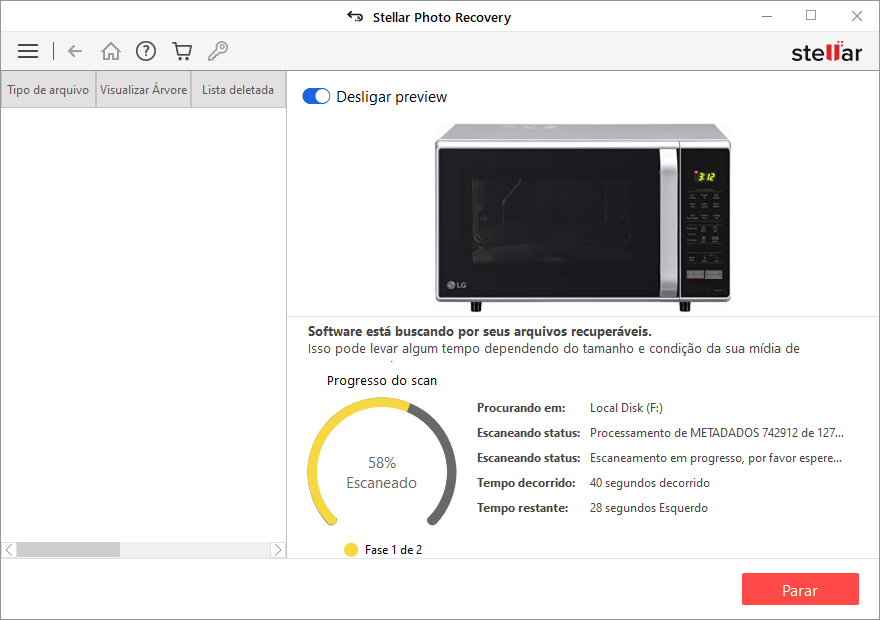The width and height of the screenshot is (880, 620).
Task: Return to the Home screen
Action: click(x=111, y=51)
